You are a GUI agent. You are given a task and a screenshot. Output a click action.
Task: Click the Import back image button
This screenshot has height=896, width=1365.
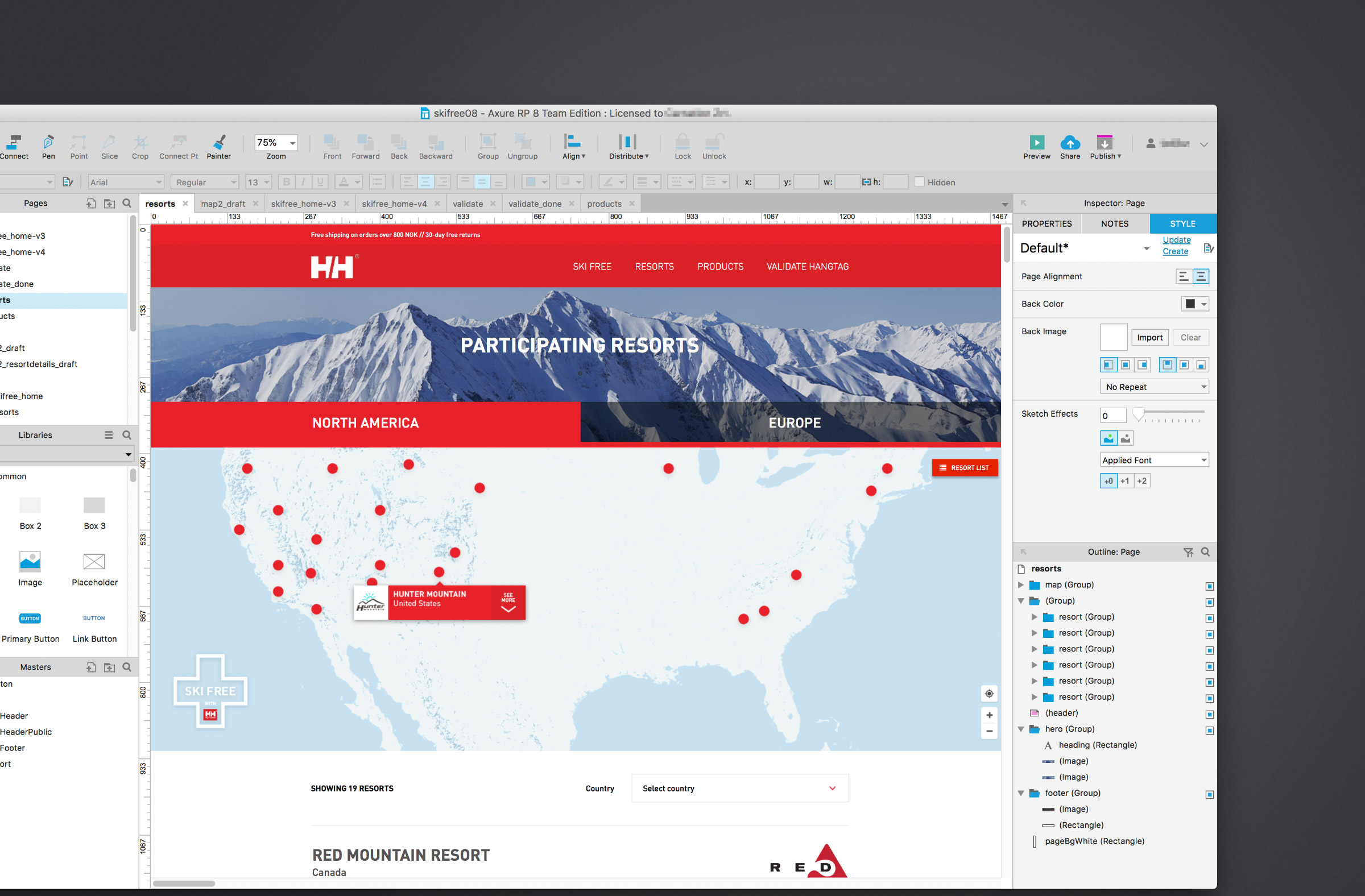coord(1149,338)
